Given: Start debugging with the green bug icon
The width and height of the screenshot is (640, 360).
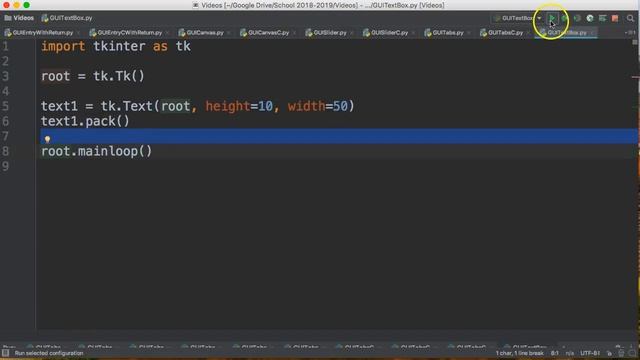Looking at the screenshot, I should [564, 18].
